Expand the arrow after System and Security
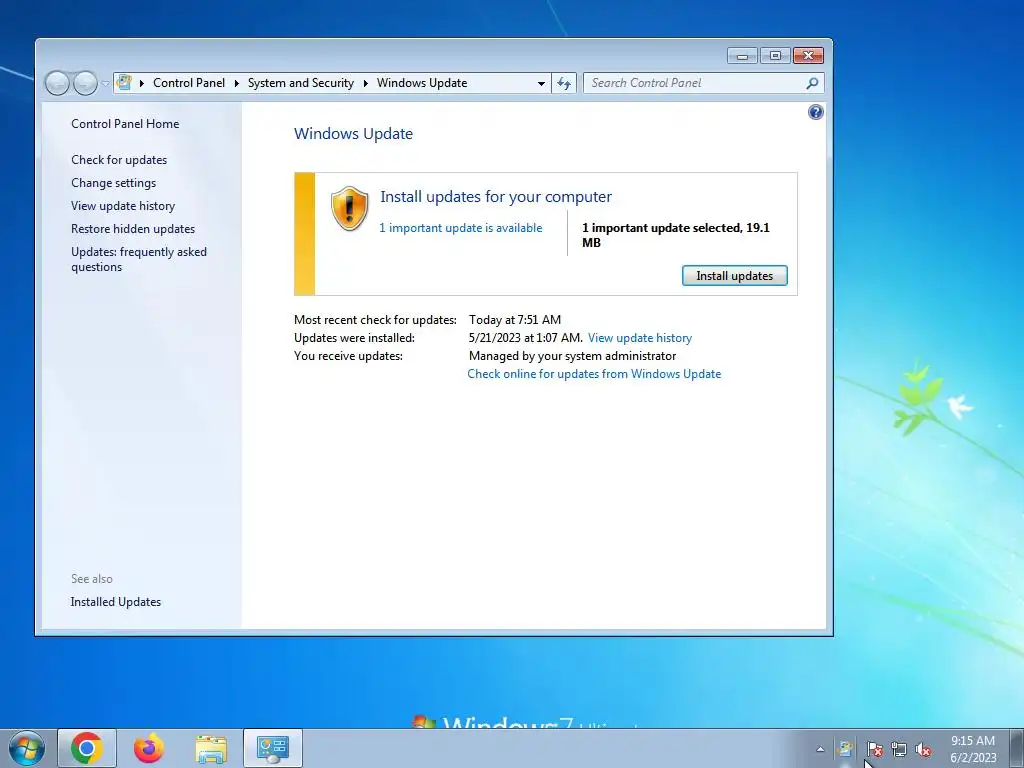1024x768 pixels. pos(365,83)
